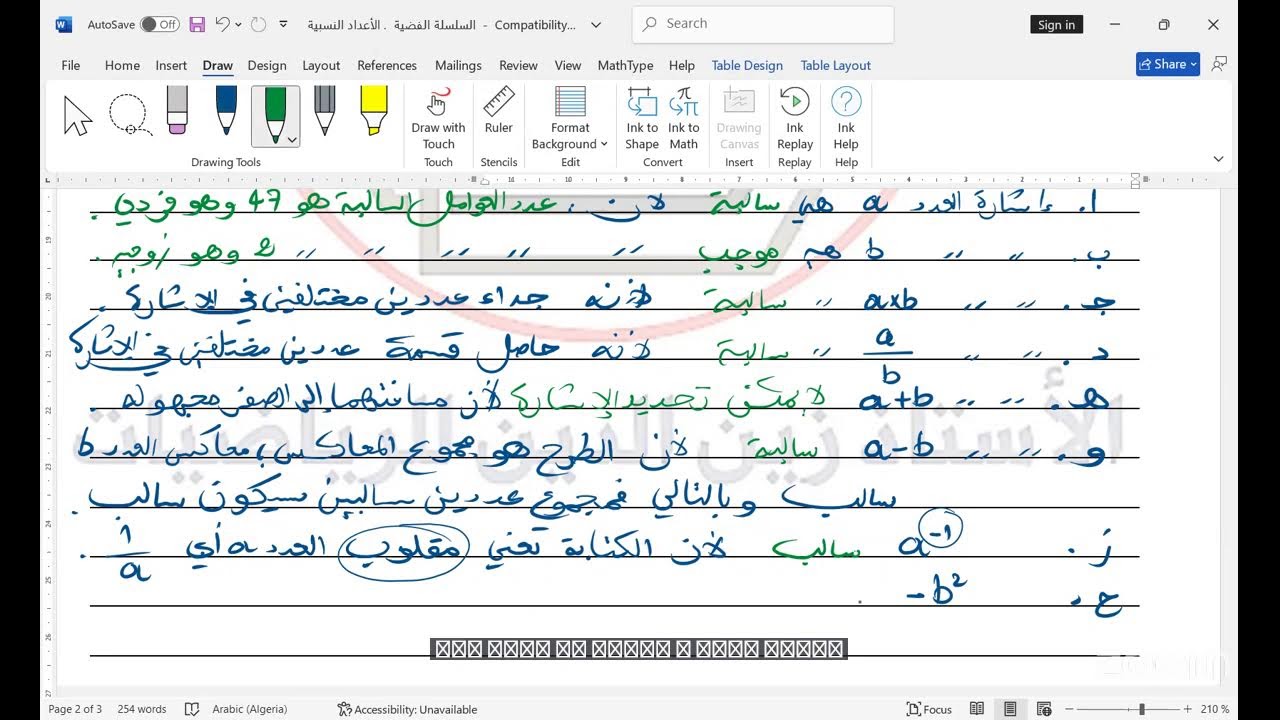The image size is (1280, 720).
Task: Click Ink to Shape
Action: [642, 118]
